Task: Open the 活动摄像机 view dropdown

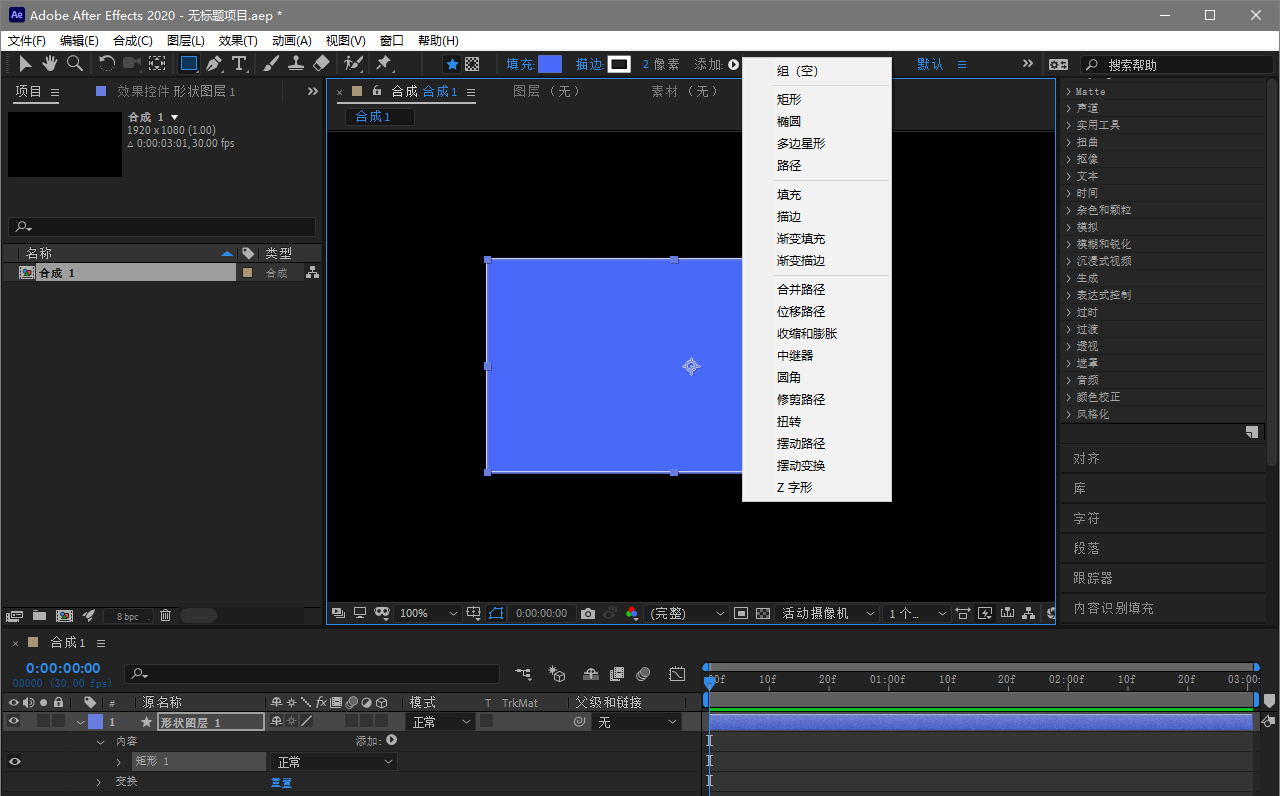Action: (829, 613)
